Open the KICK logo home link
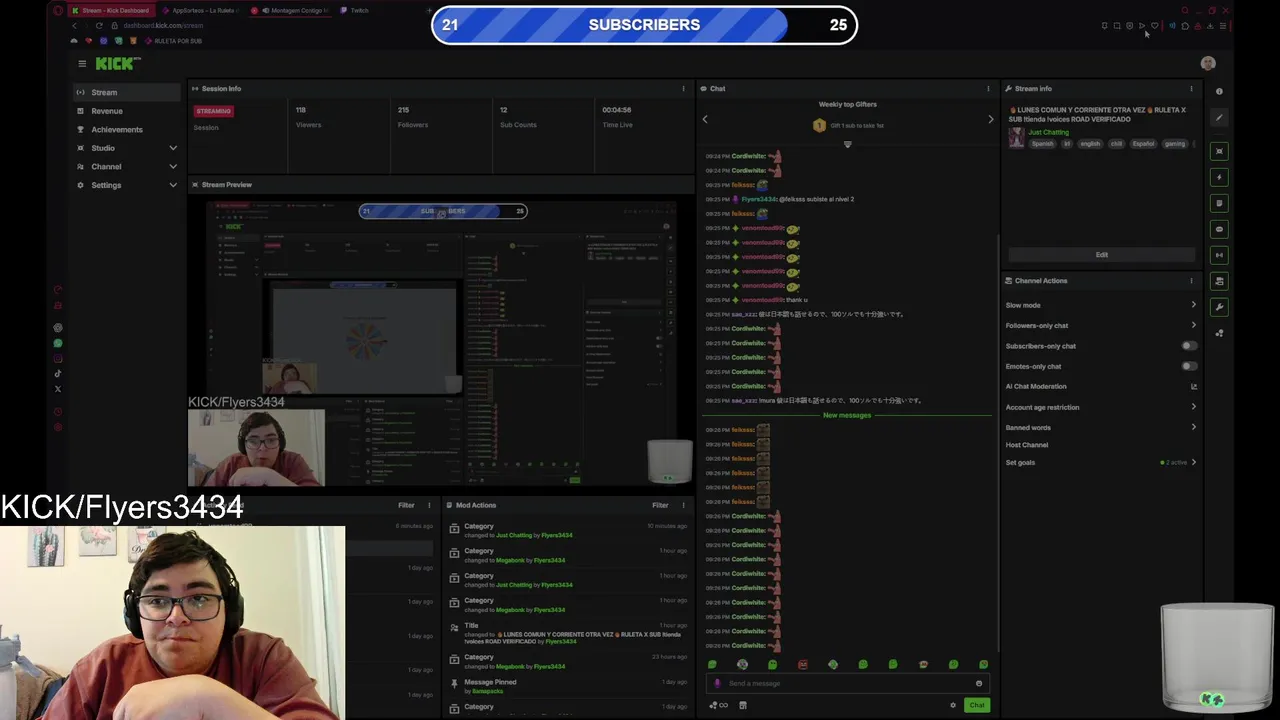Viewport: 1280px width, 720px height. tap(118, 63)
